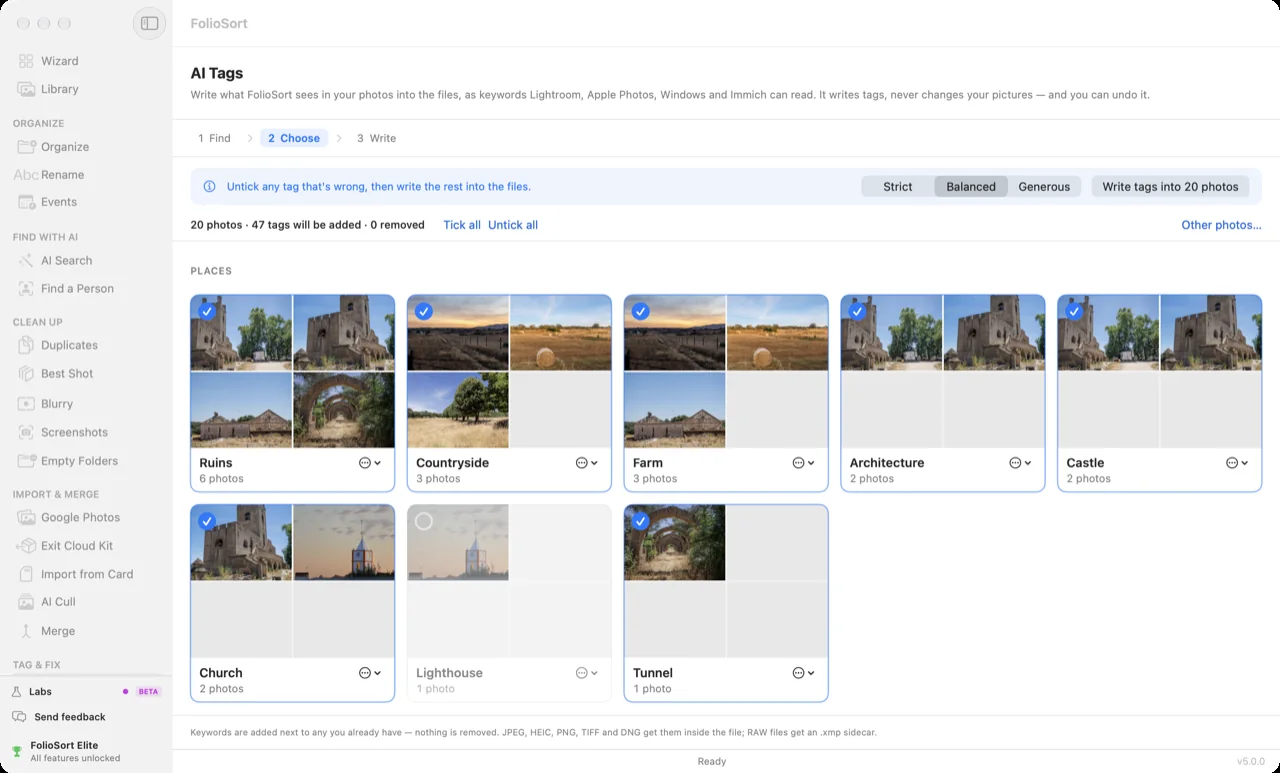Click the Labs flask icon
This screenshot has height=773, width=1280.
point(17,692)
